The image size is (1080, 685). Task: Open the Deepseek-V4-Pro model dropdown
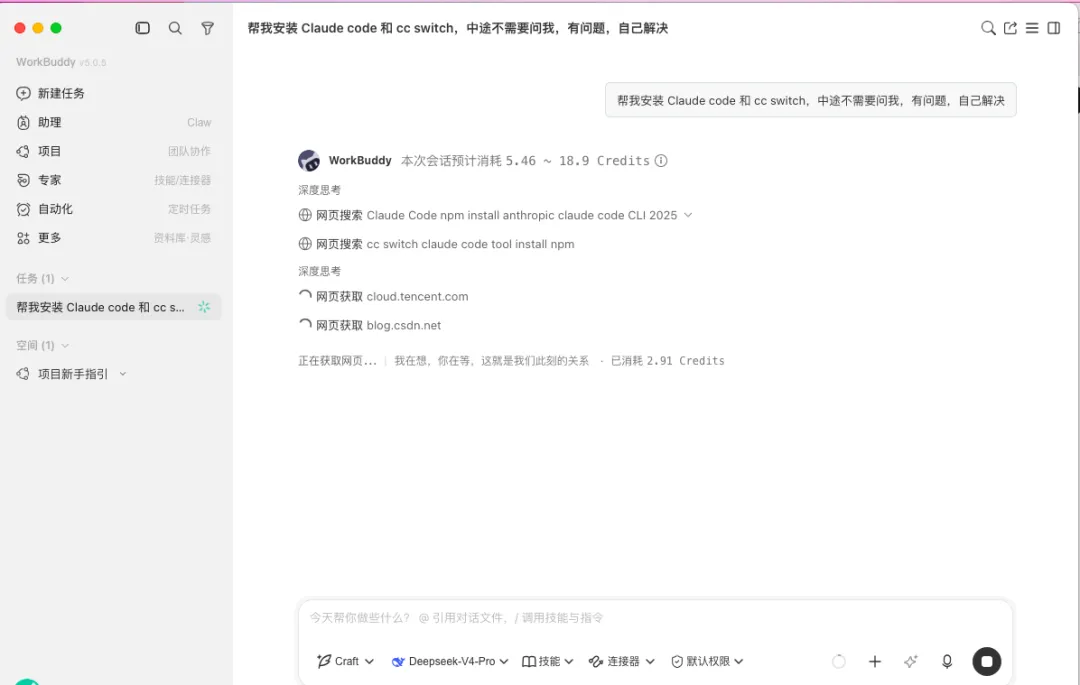click(x=450, y=662)
